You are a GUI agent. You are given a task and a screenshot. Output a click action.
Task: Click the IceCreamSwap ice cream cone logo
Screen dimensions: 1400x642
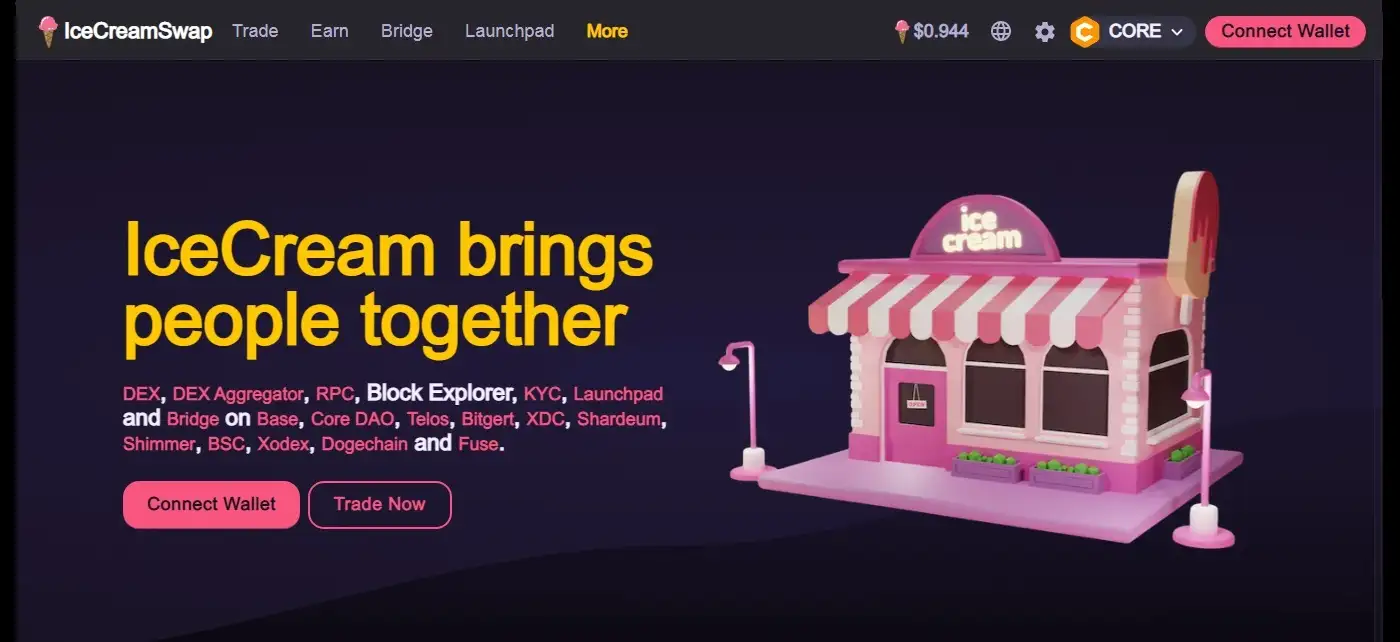(x=48, y=31)
